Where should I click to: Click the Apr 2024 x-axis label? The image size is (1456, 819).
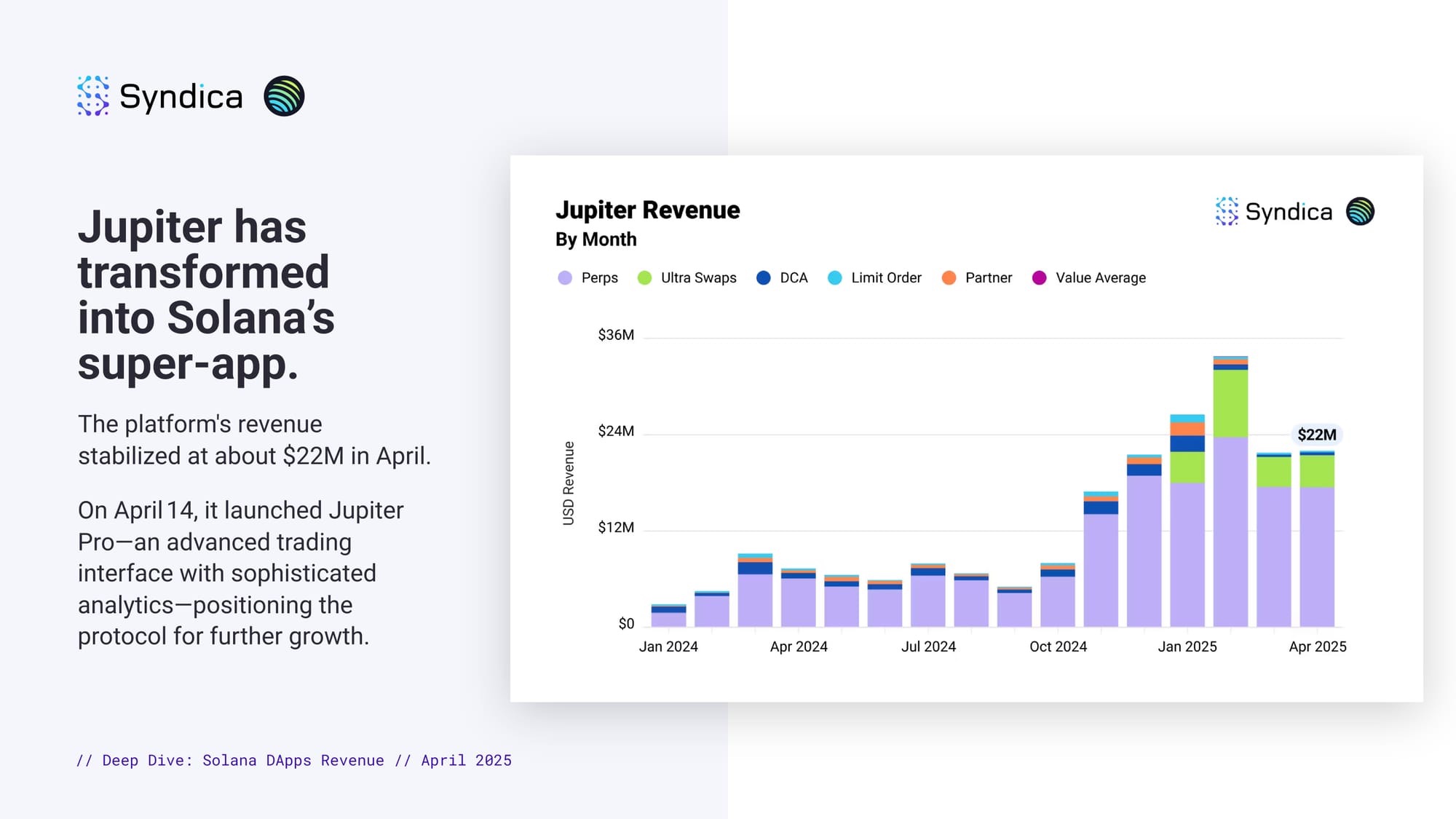tap(799, 646)
